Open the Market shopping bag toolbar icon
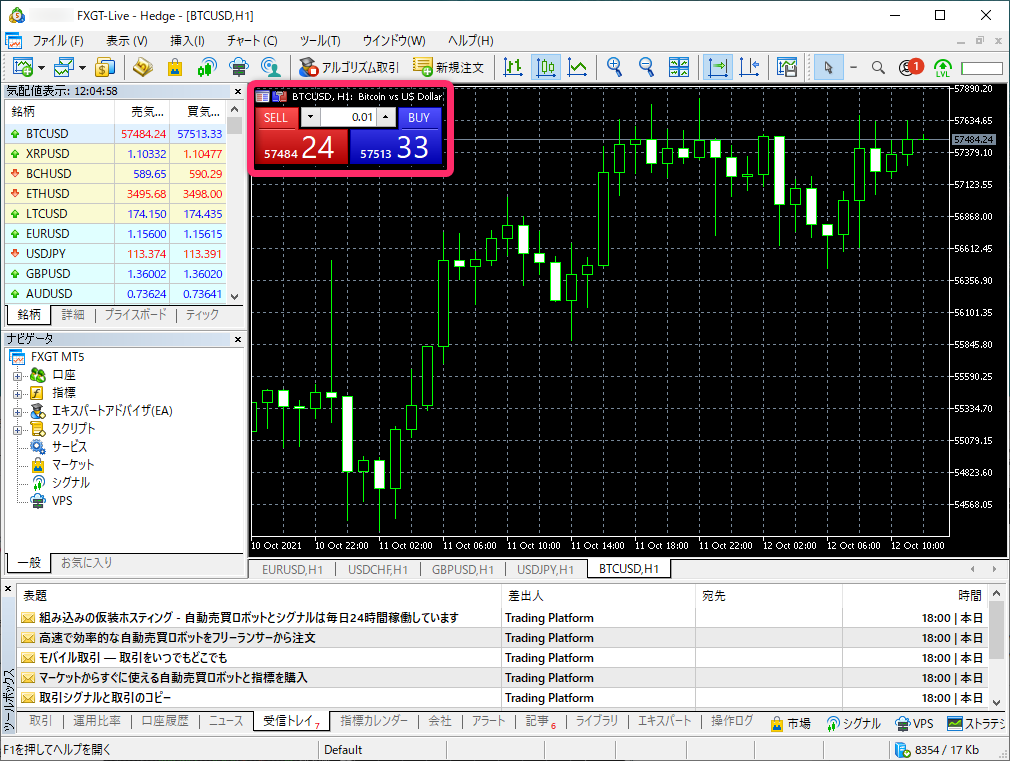Image resolution: width=1010 pixels, height=761 pixels. [x=175, y=67]
